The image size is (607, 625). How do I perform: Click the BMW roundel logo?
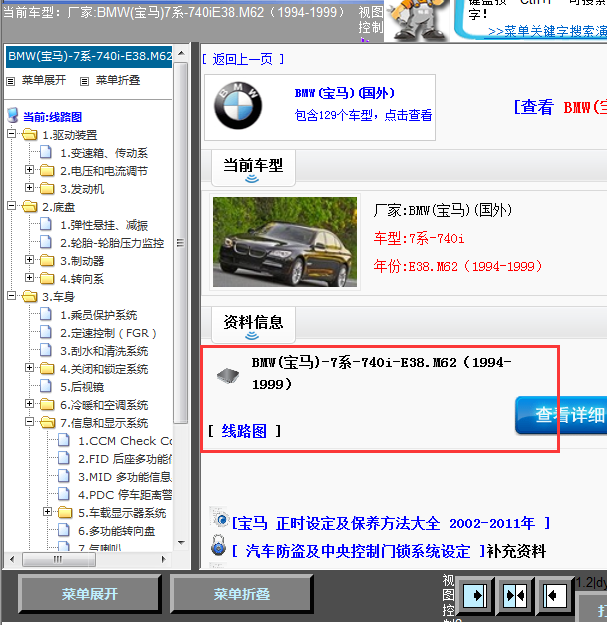[x=238, y=106]
